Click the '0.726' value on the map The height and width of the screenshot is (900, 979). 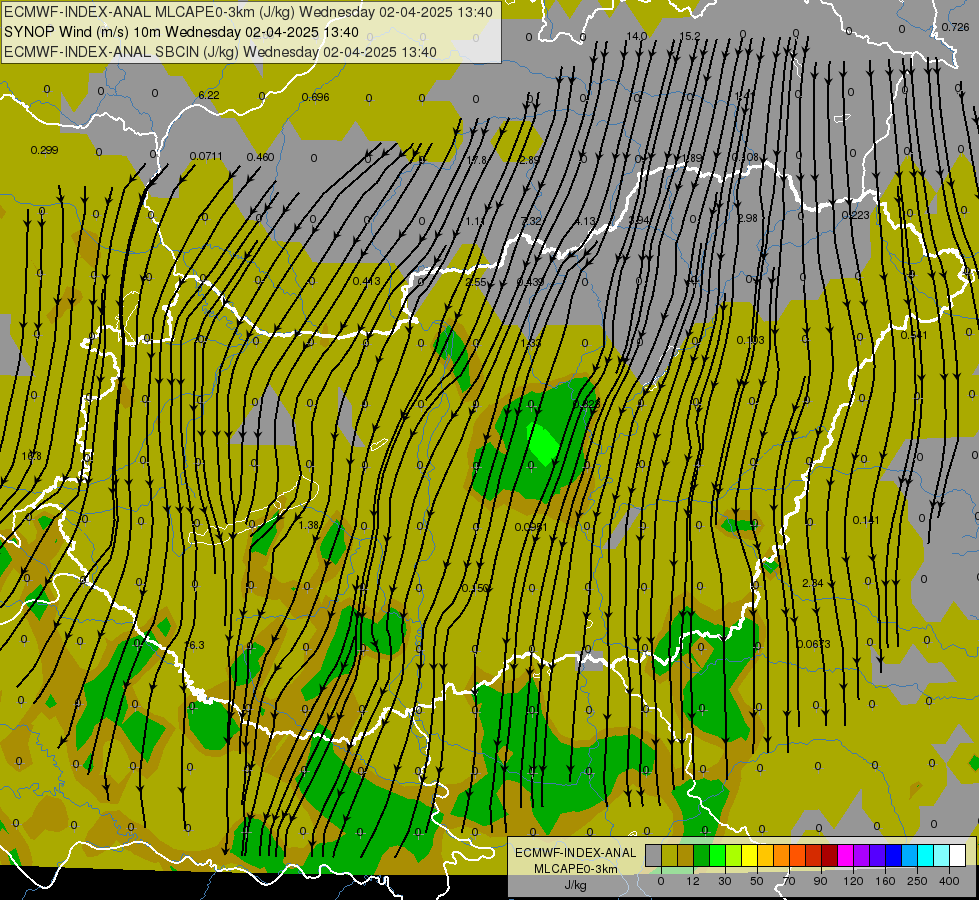point(955,27)
